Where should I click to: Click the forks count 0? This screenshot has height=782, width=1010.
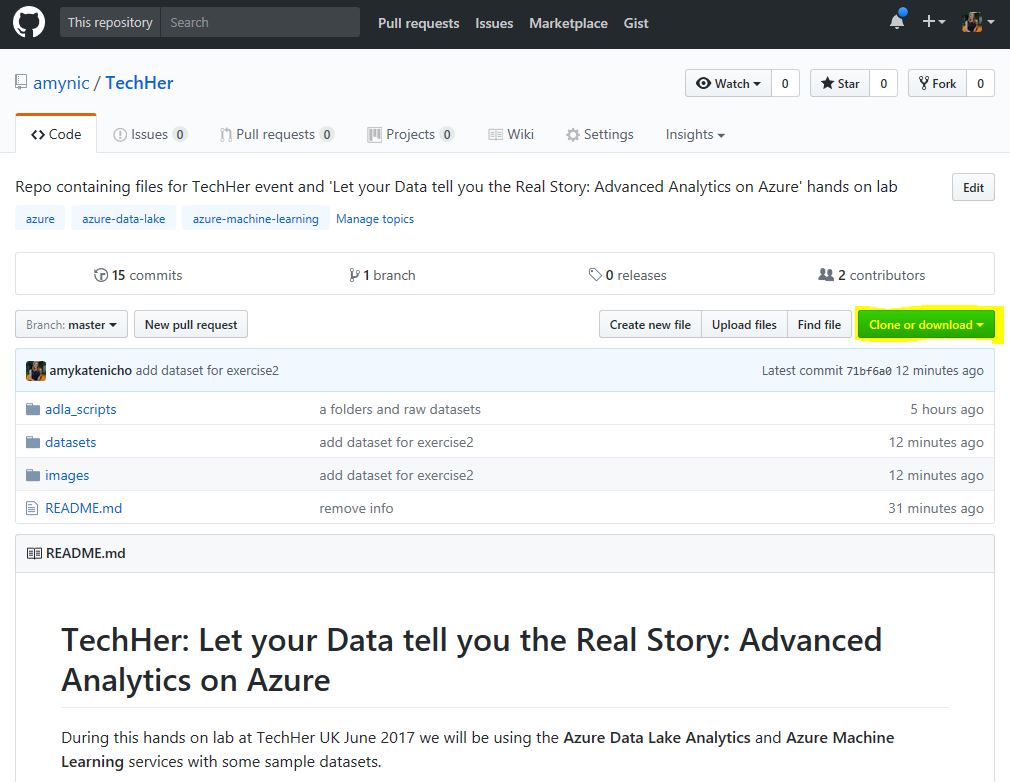tap(980, 83)
